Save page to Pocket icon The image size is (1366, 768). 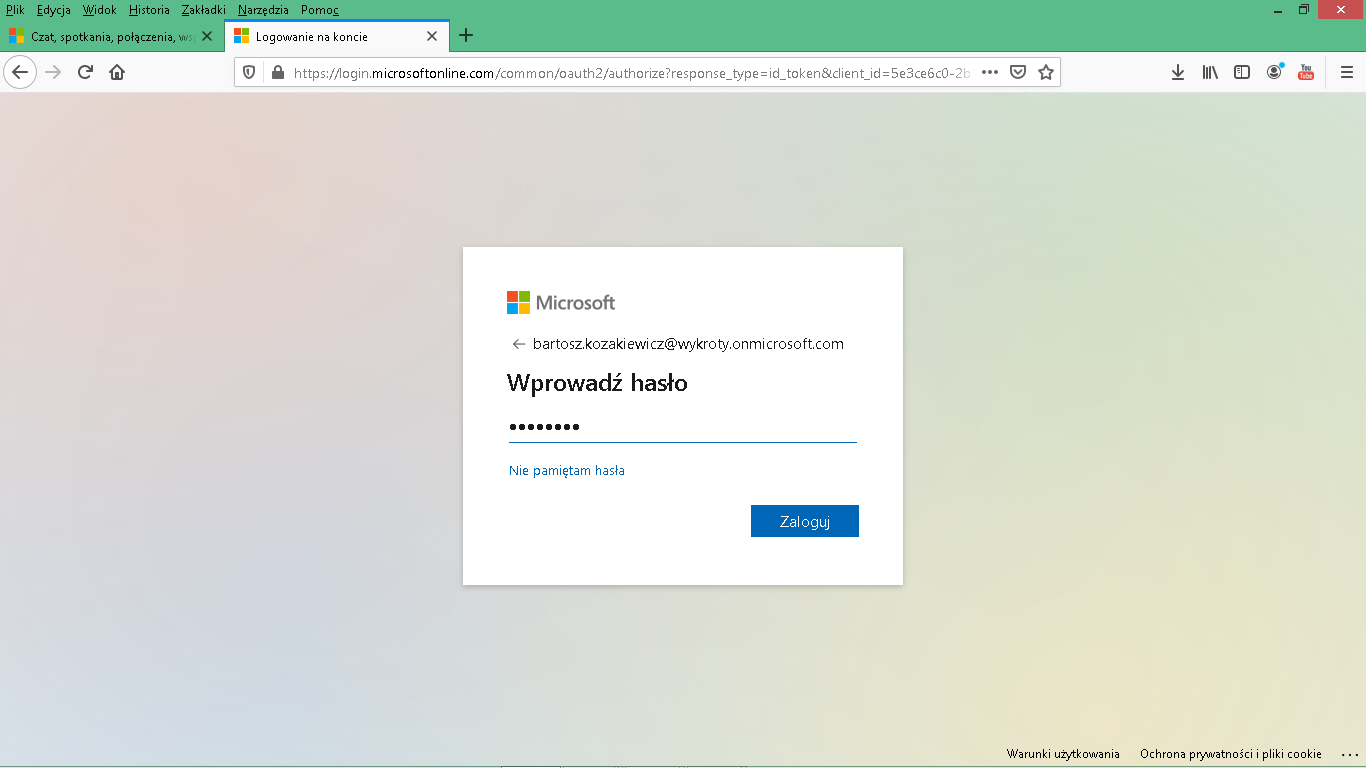[1018, 72]
